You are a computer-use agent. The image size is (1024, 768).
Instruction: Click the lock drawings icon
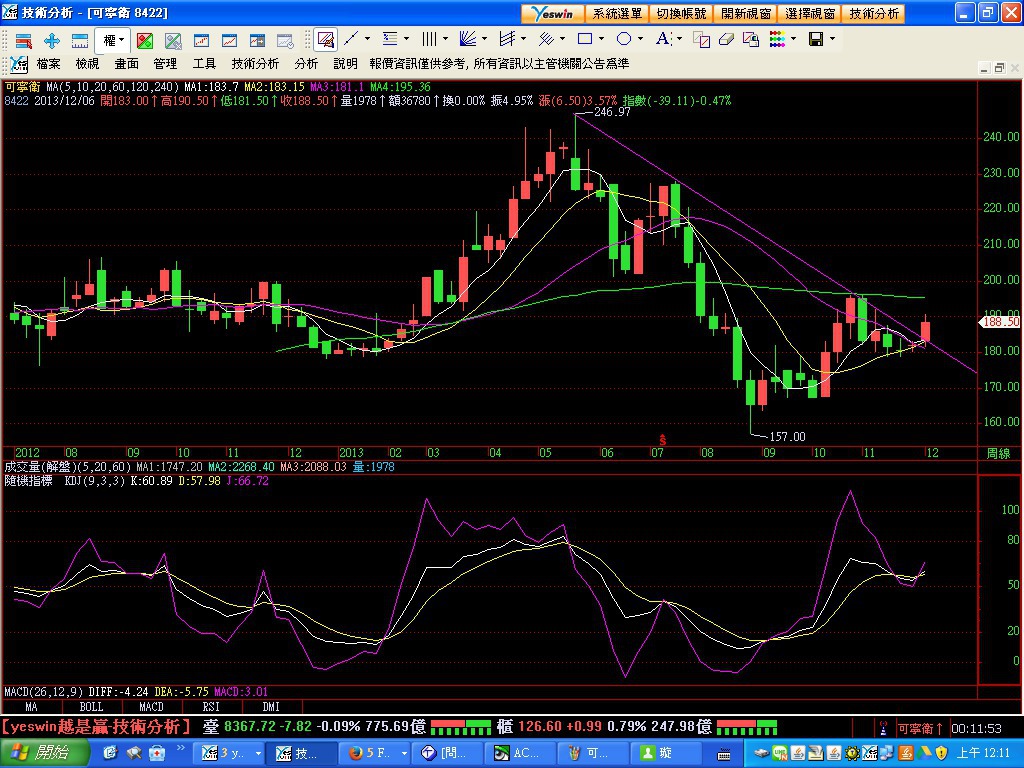point(751,40)
